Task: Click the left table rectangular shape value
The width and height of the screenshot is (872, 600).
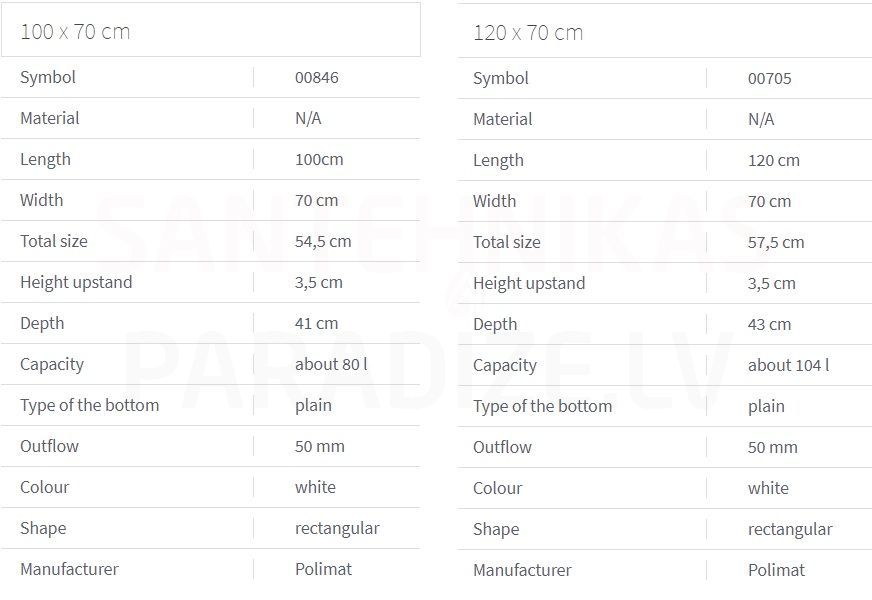Action: 337,528
